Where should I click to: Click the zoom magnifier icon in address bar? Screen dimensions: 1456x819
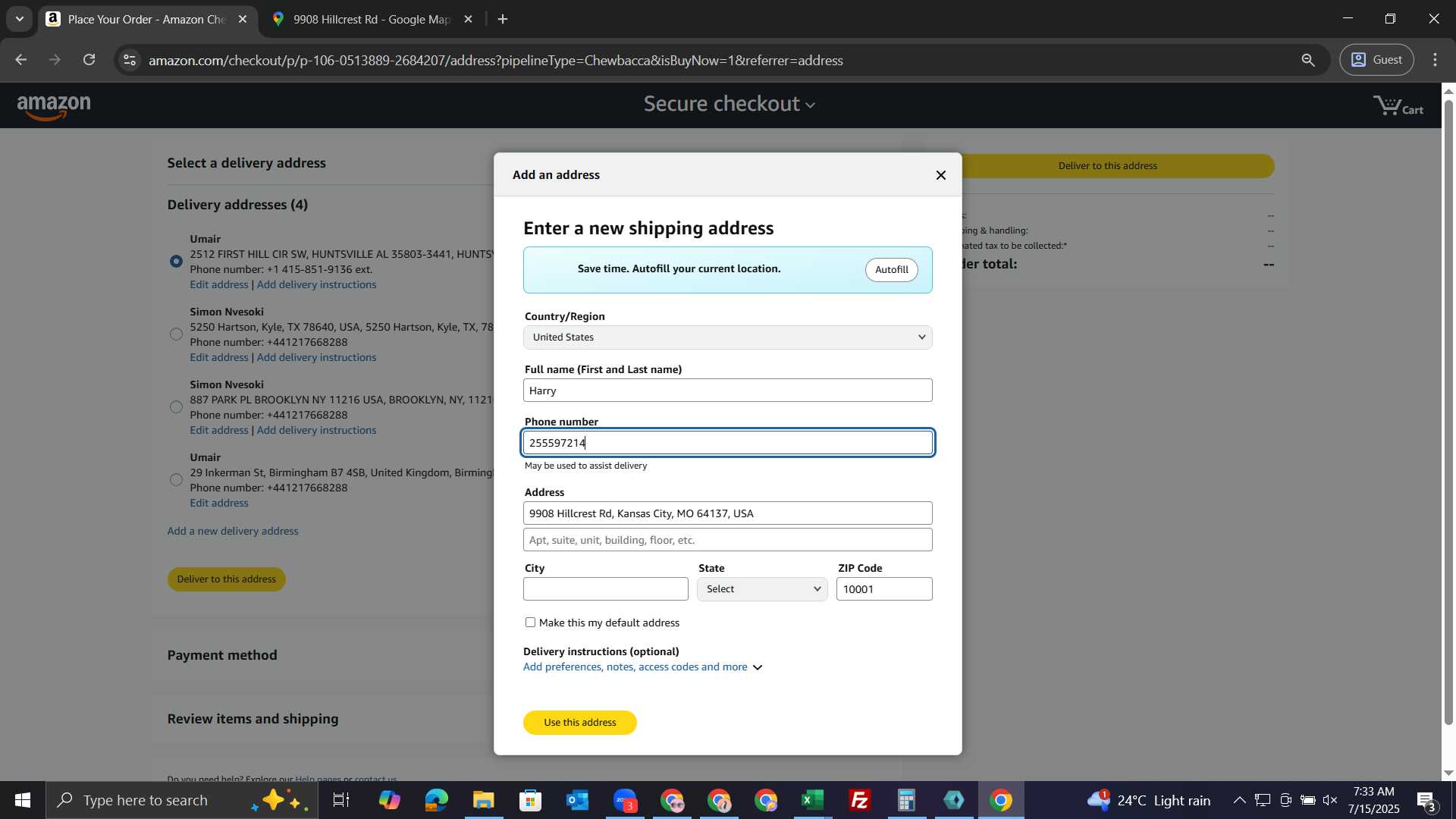1308,60
